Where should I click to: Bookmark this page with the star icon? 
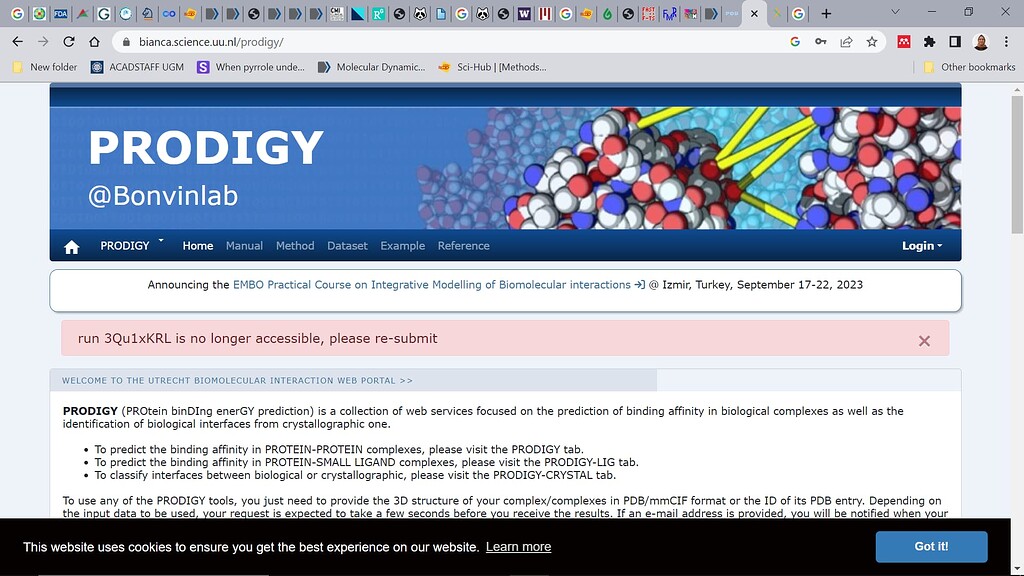coord(871,43)
